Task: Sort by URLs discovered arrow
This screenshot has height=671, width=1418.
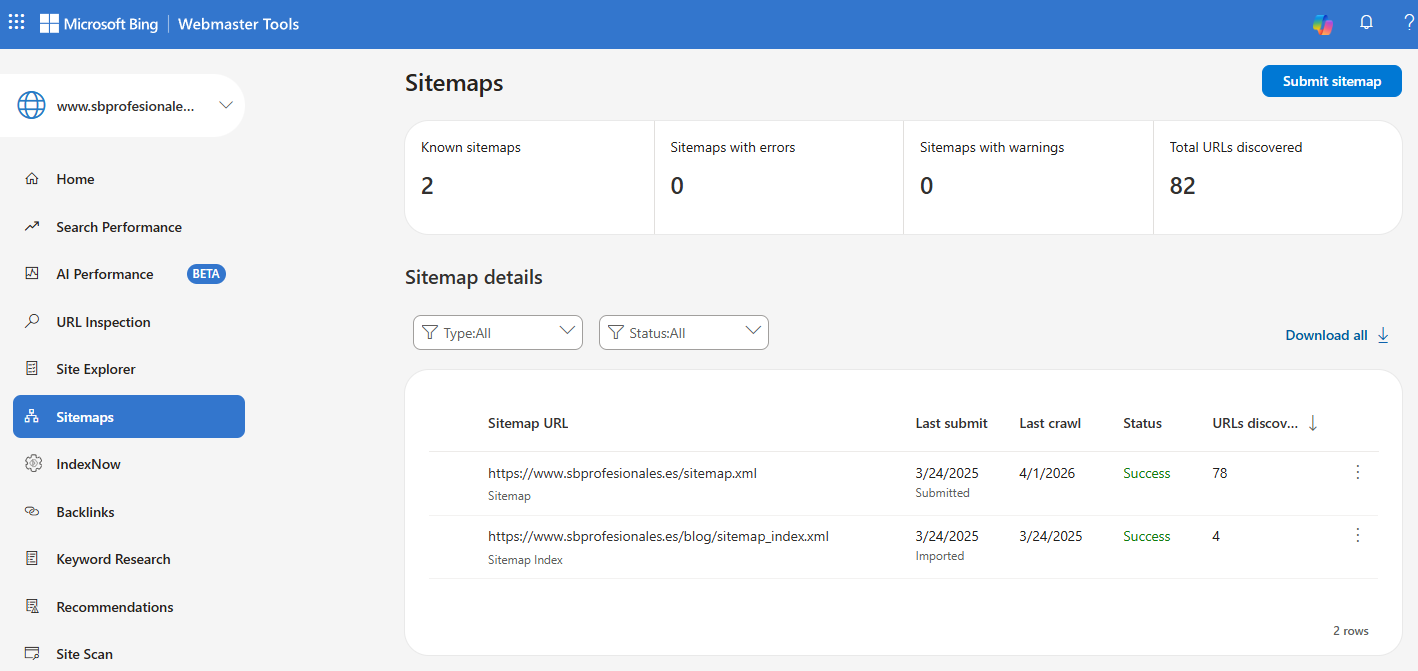Action: 1313,423
